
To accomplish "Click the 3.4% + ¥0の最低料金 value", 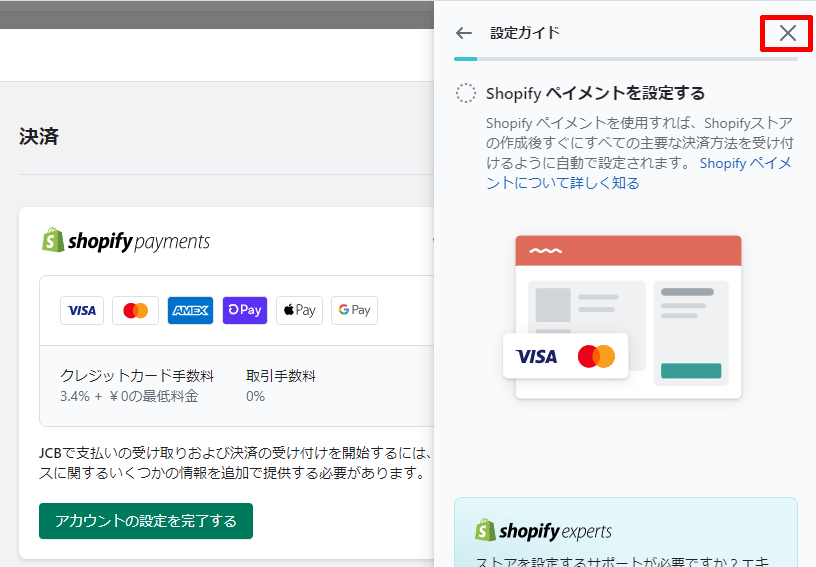I will [x=129, y=396].
